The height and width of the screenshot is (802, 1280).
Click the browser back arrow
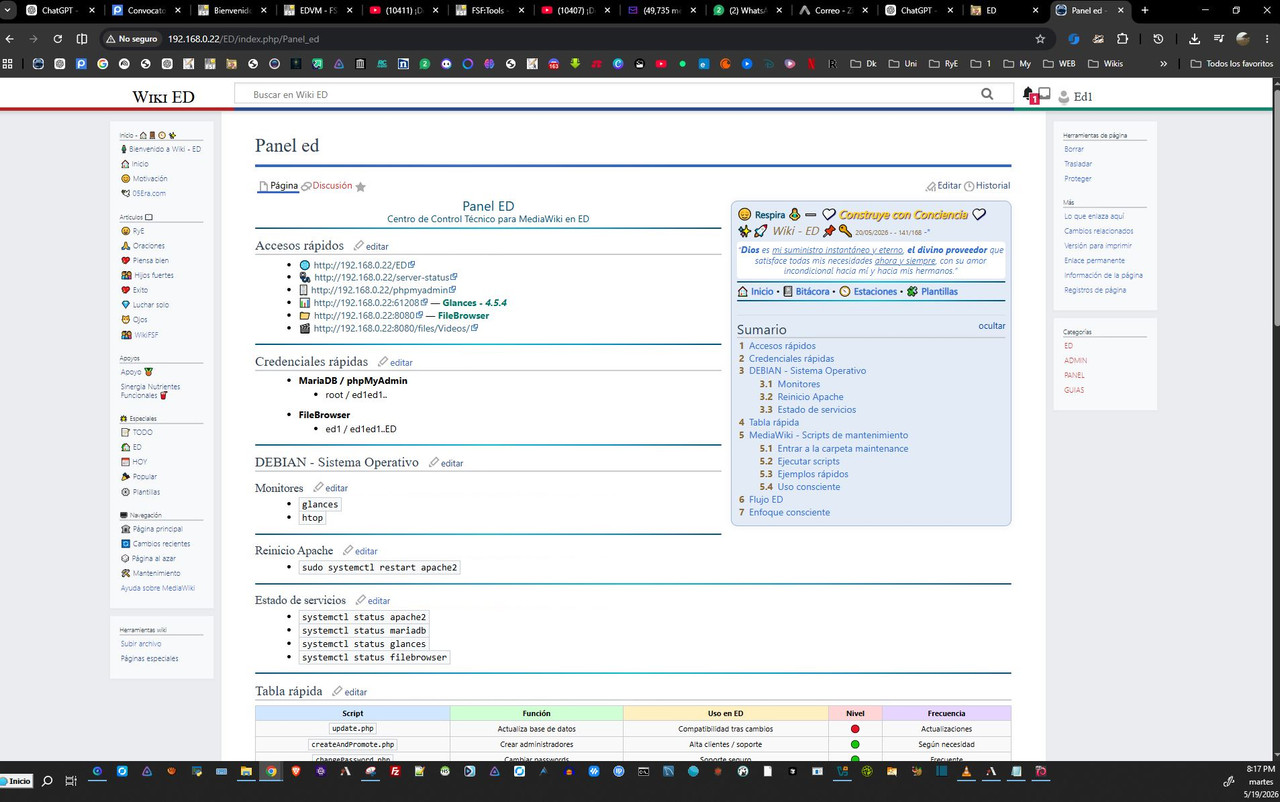[x=10, y=39]
